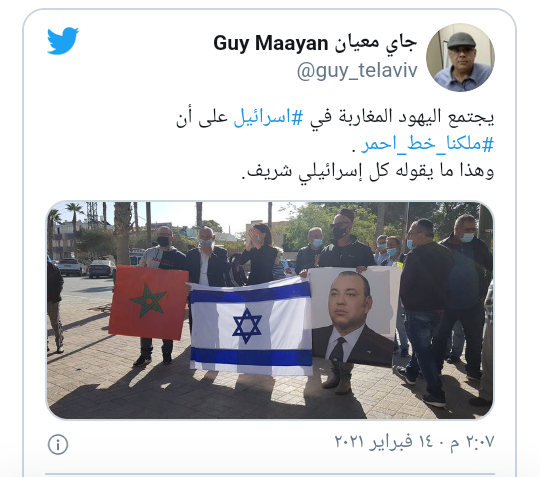Open the #ملكنا_خط_احمر hashtag
This screenshot has height=477, width=540.
point(427,144)
